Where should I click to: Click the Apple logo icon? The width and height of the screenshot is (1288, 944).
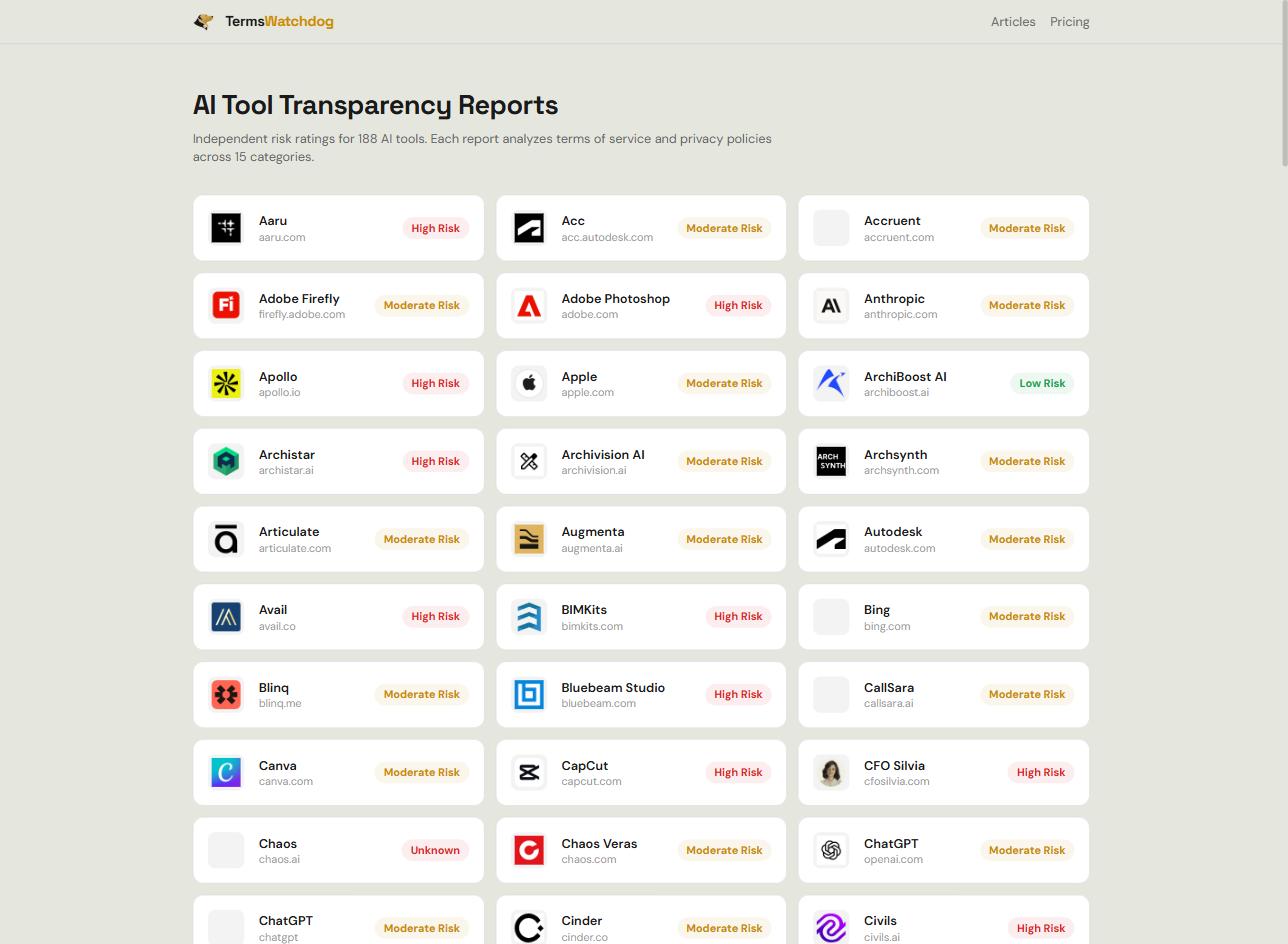pos(529,383)
